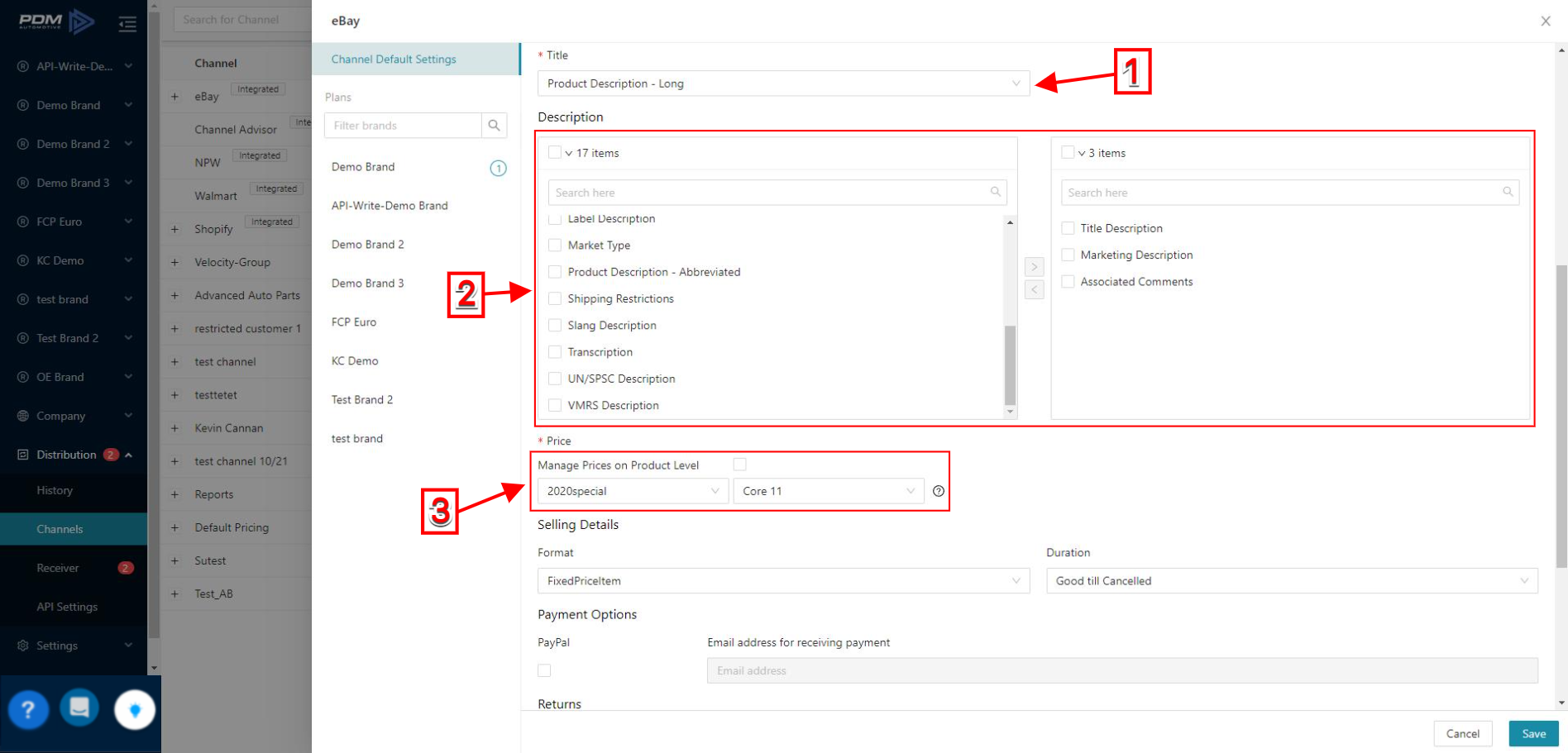Click the Distribution sidebar icon
Viewport: 1568px width, 753px height.
click(x=23, y=455)
